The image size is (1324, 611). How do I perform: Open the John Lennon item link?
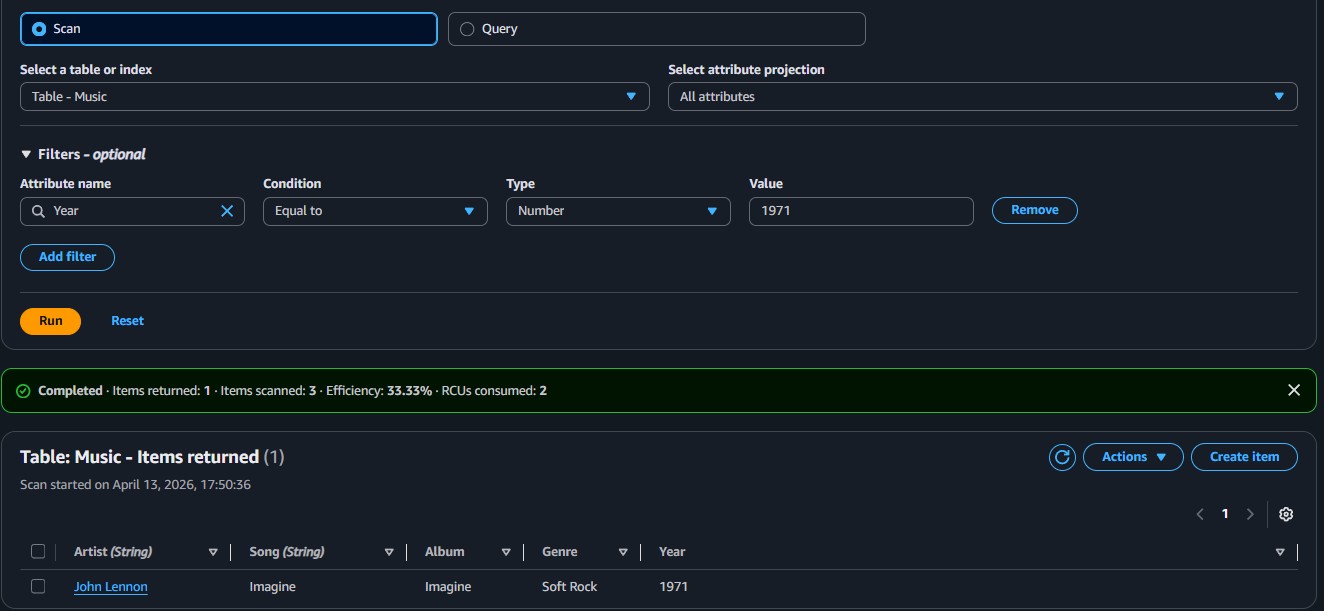[x=111, y=587]
